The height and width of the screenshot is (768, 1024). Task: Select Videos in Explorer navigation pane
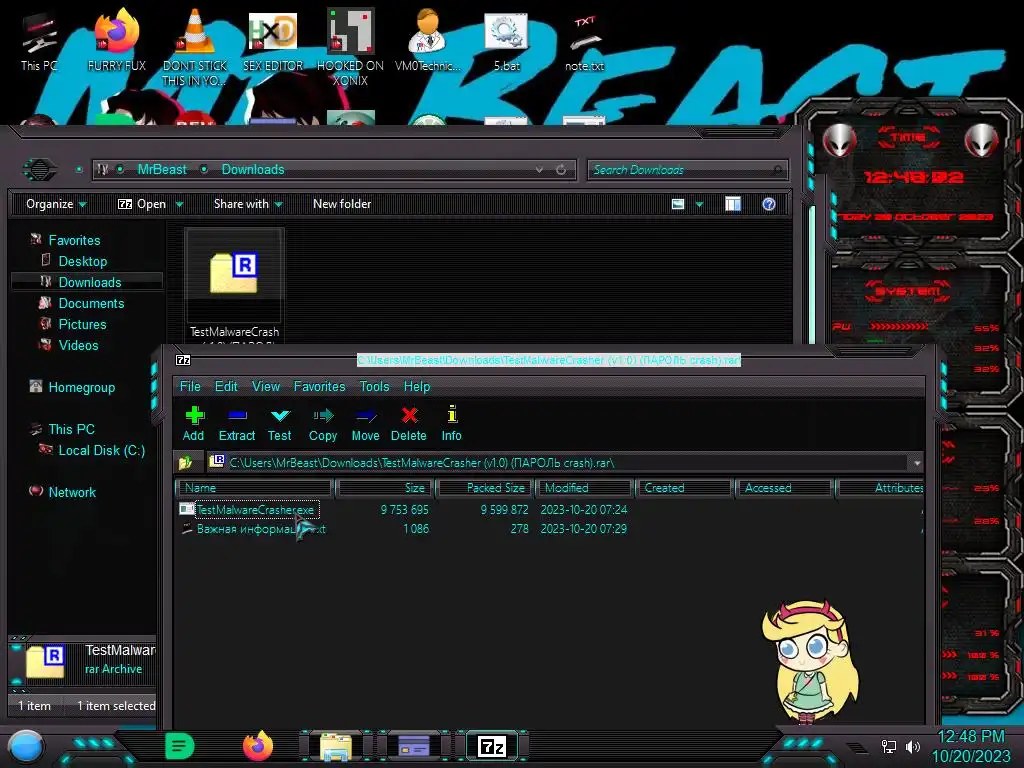point(78,345)
